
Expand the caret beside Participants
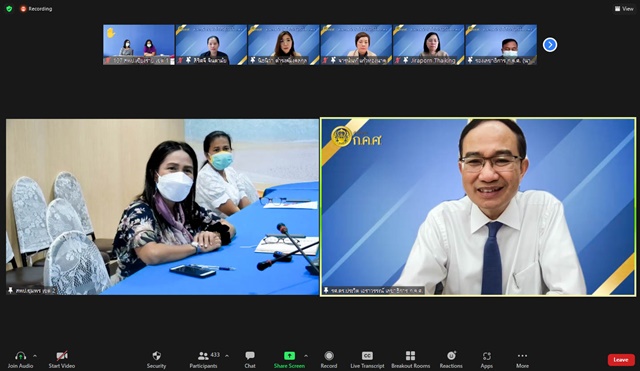click(227, 356)
